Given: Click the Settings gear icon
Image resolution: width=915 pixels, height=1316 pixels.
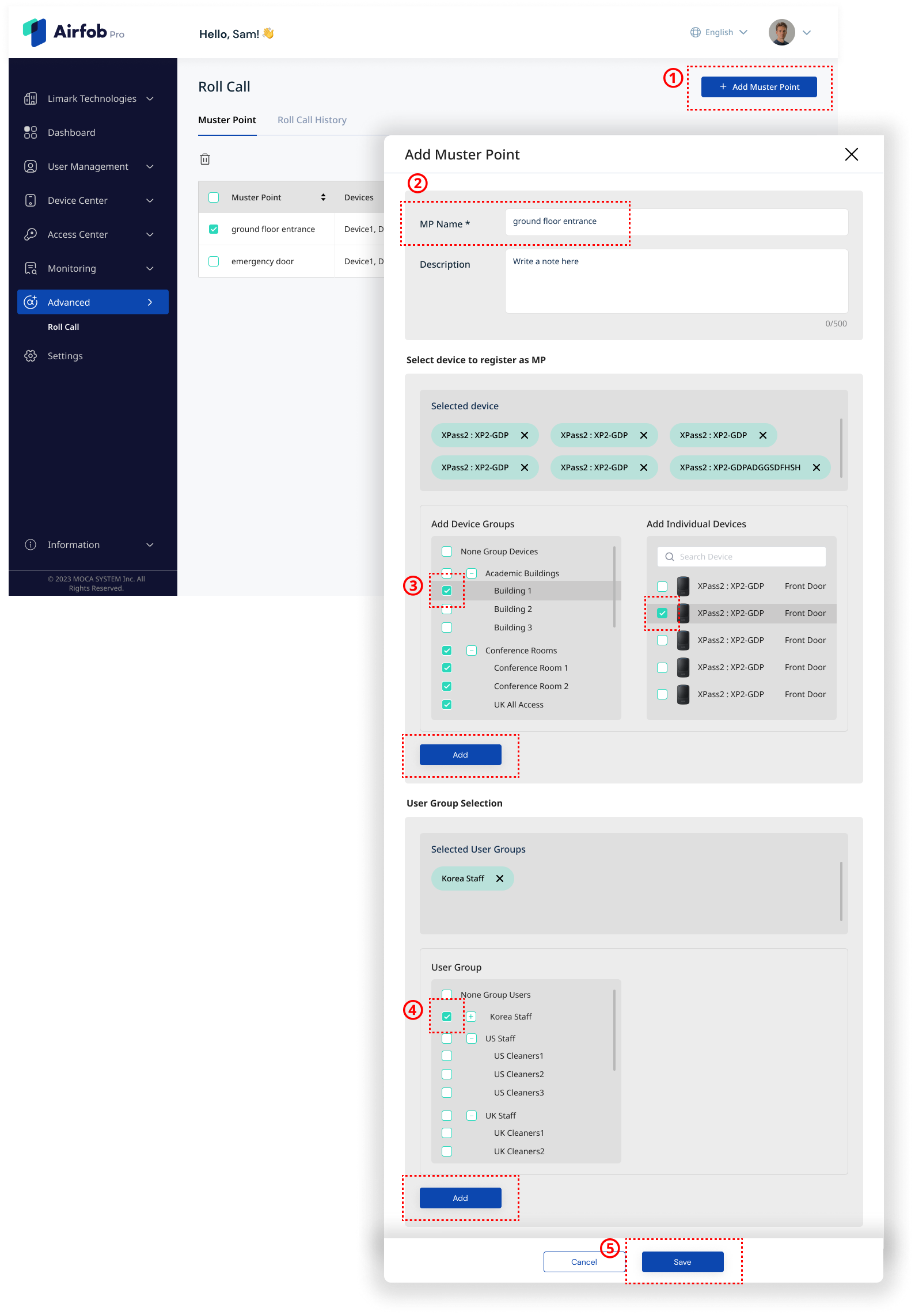Looking at the screenshot, I should pyautogui.click(x=31, y=356).
